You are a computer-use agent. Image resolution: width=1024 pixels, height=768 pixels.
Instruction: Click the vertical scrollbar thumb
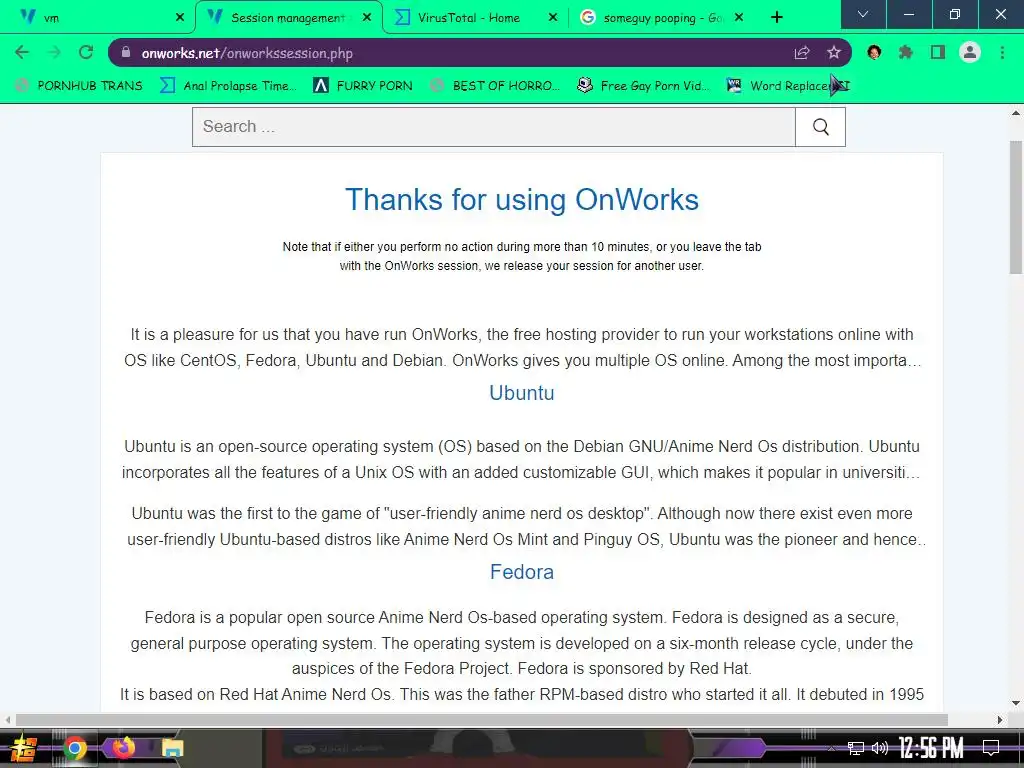(1016, 207)
